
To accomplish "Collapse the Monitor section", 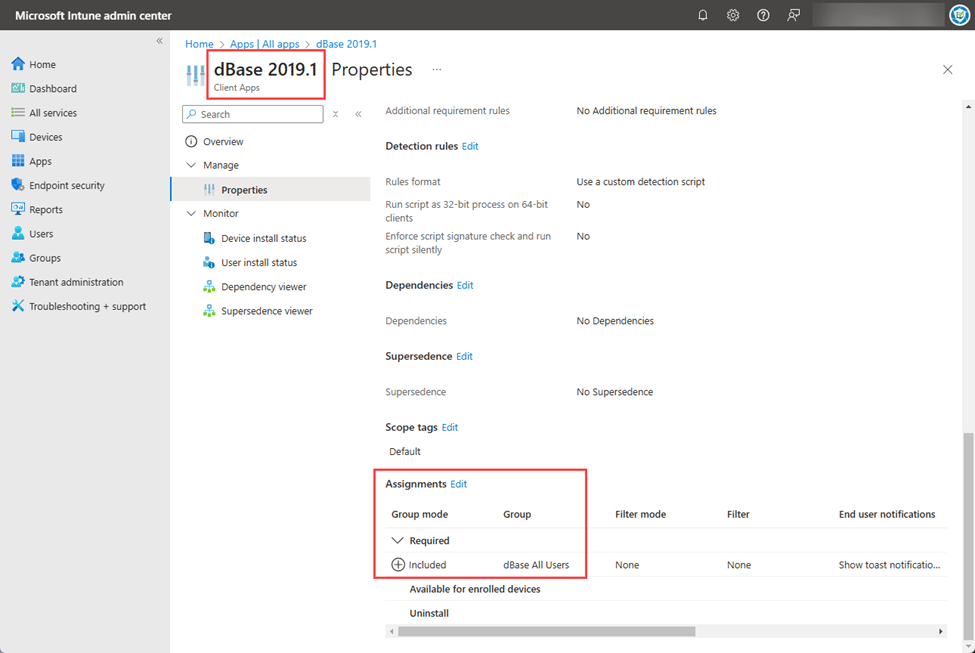I will click(x=192, y=213).
